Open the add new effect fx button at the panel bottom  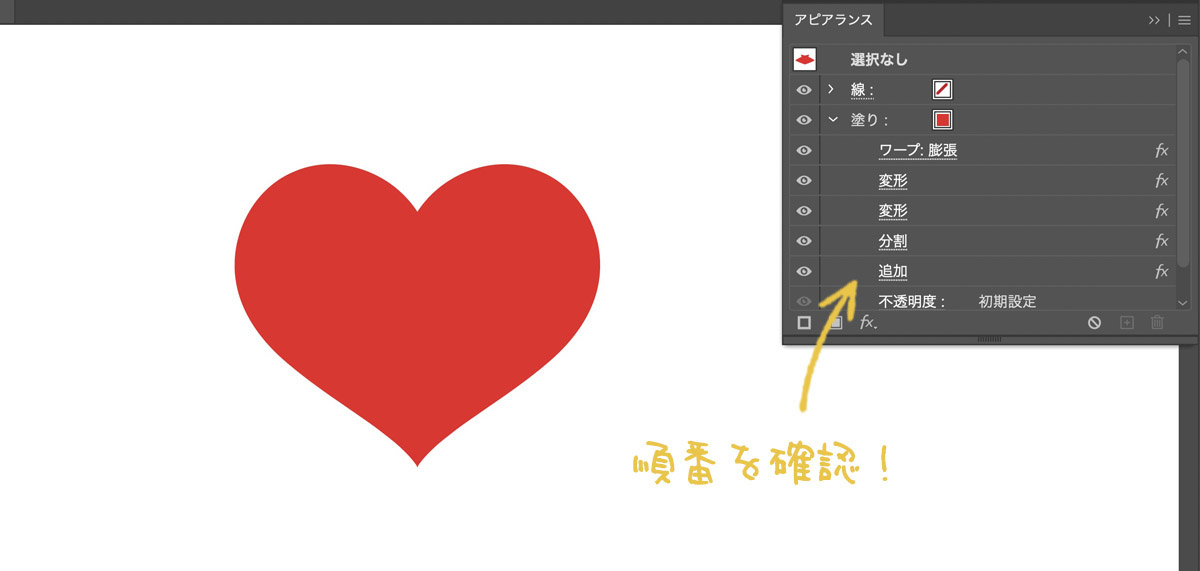click(x=868, y=323)
